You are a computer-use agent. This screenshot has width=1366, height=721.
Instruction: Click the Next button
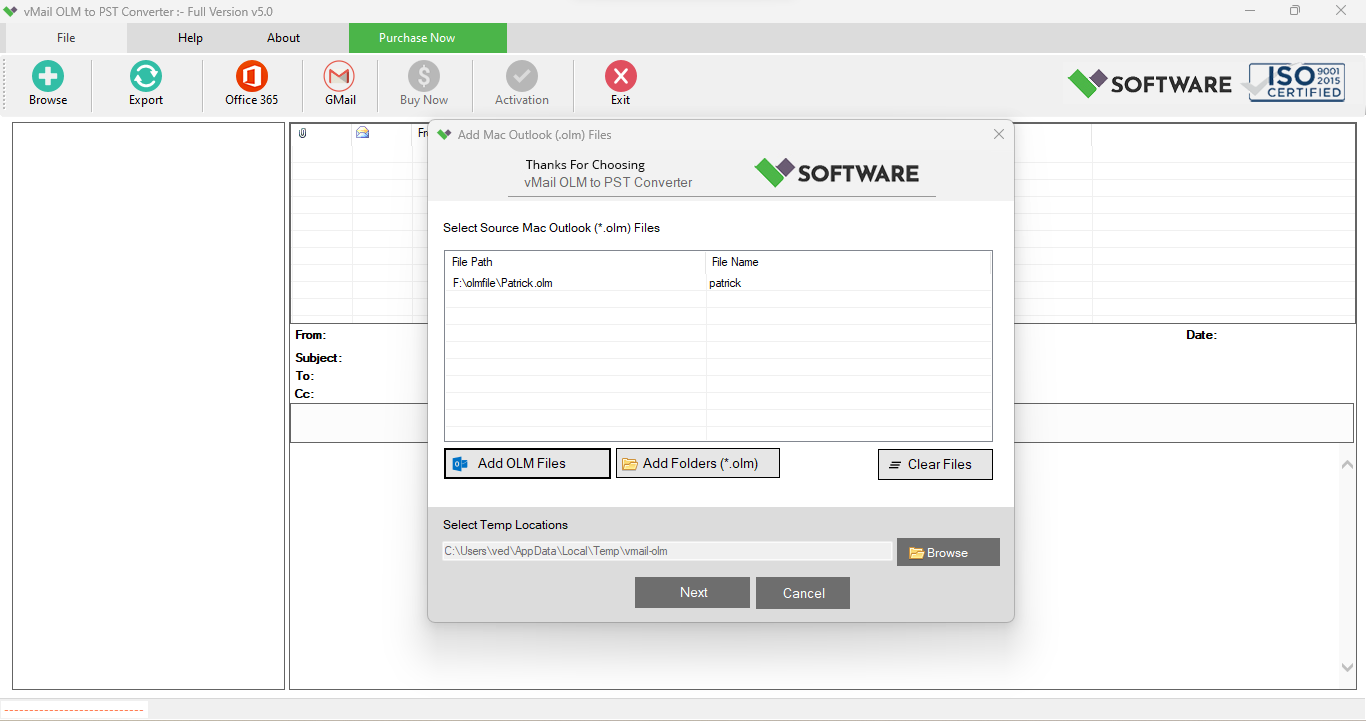tap(692, 592)
